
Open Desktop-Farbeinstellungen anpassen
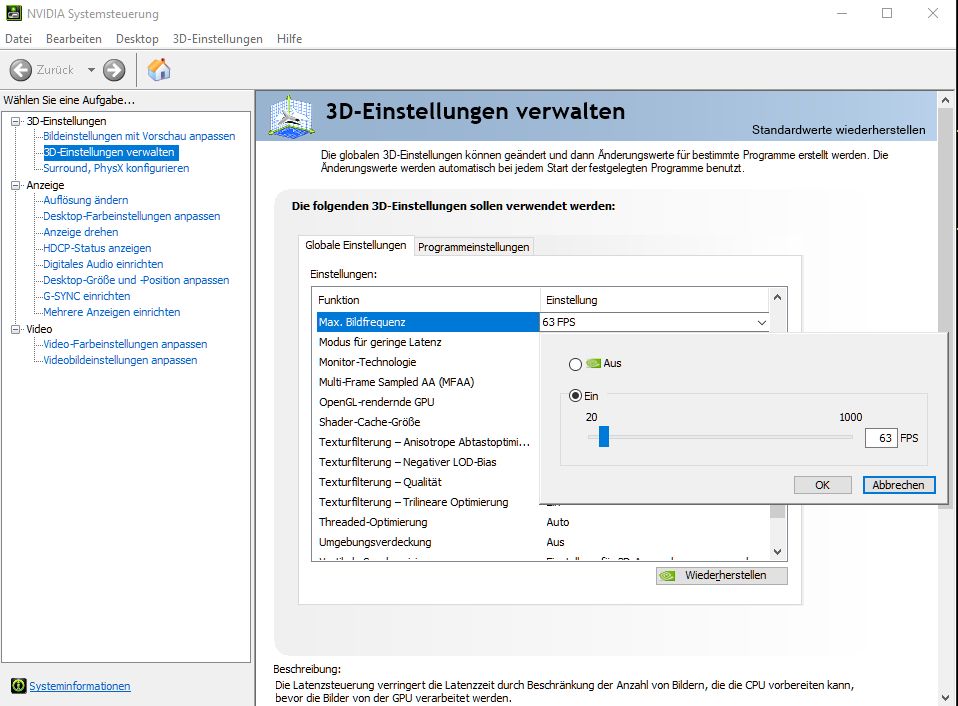(131, 216)
